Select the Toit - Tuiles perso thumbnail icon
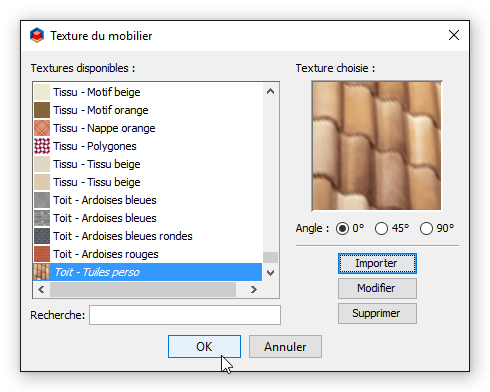Screen dimensions: 490x392 pyautogui.click(x=42, y=272)
